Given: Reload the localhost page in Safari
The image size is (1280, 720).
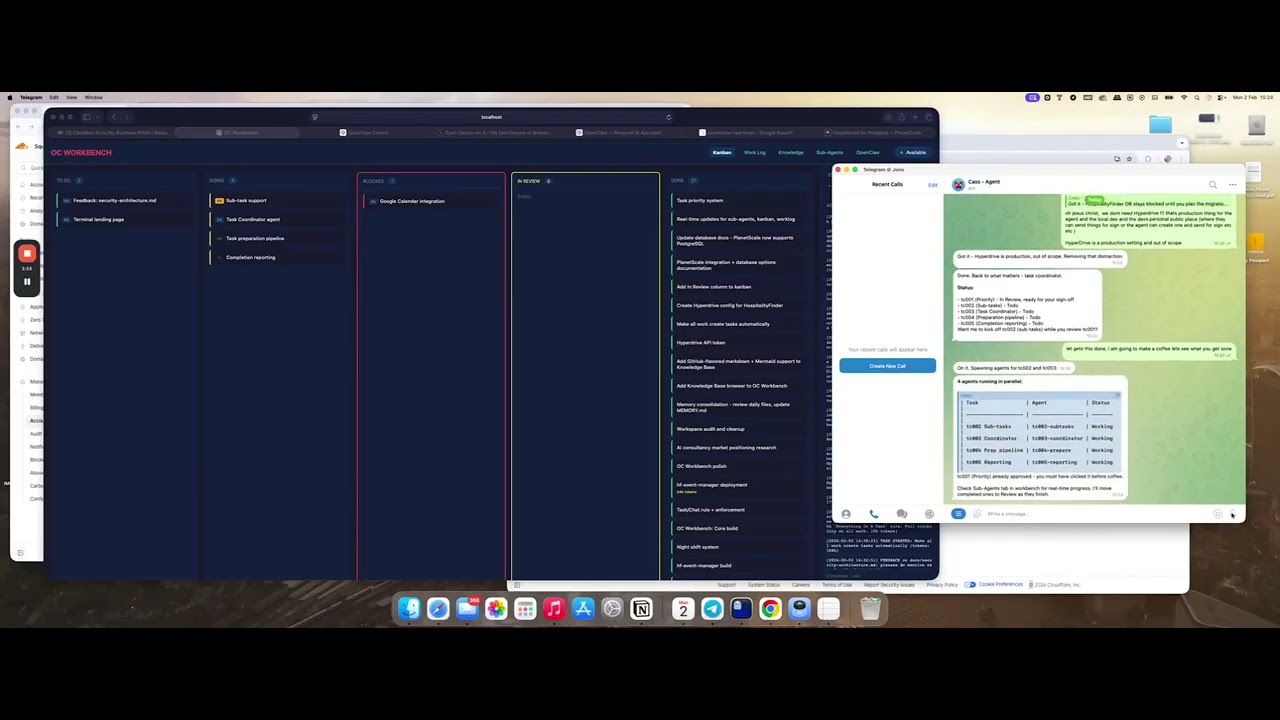Looking at the screenshot, I should click(x=669, y=117).
